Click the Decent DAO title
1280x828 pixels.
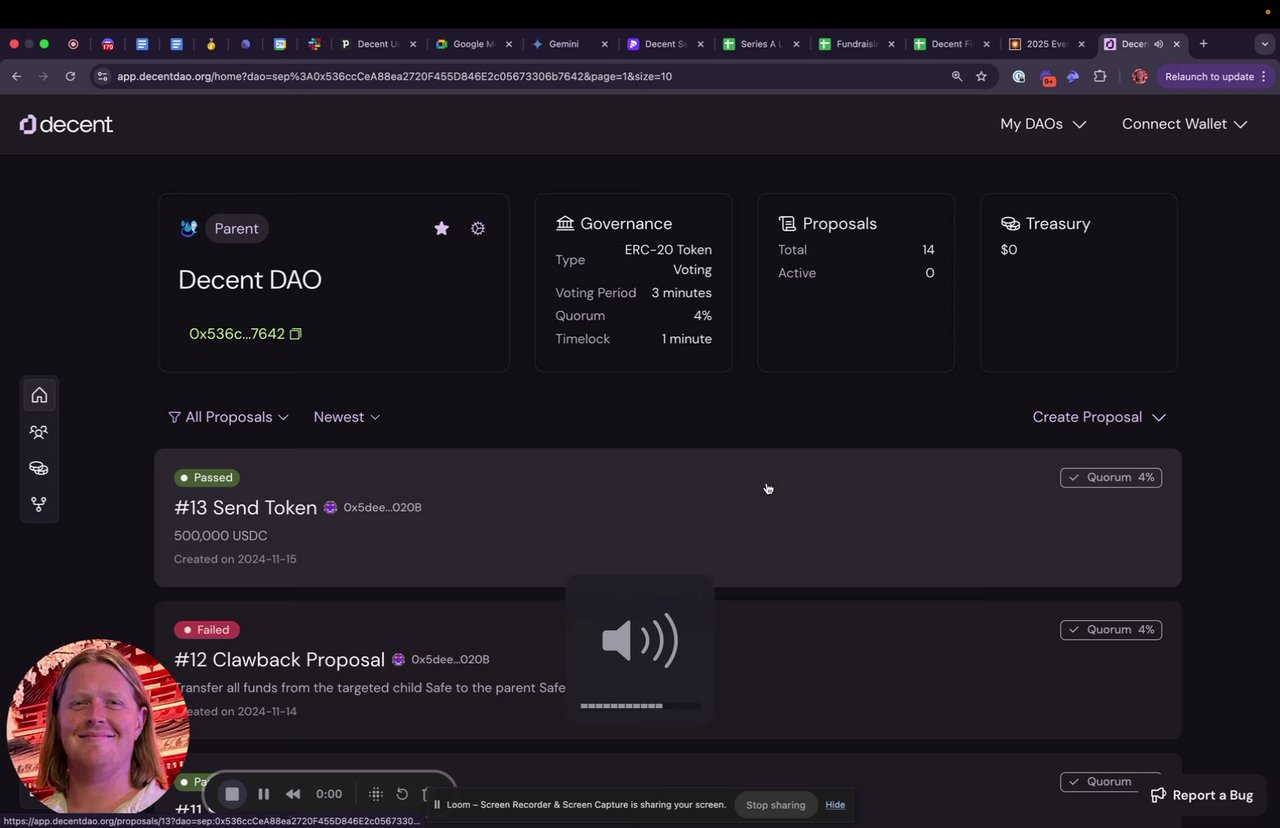point(250,280)
